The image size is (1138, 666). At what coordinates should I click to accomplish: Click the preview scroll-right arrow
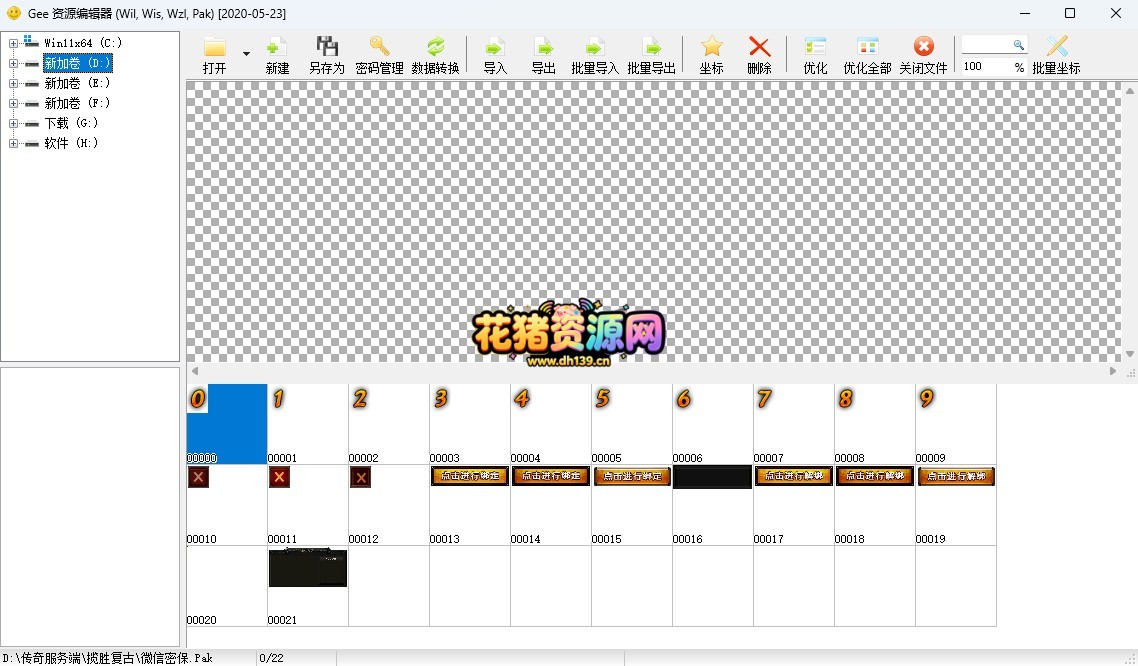click(1113, 371)
